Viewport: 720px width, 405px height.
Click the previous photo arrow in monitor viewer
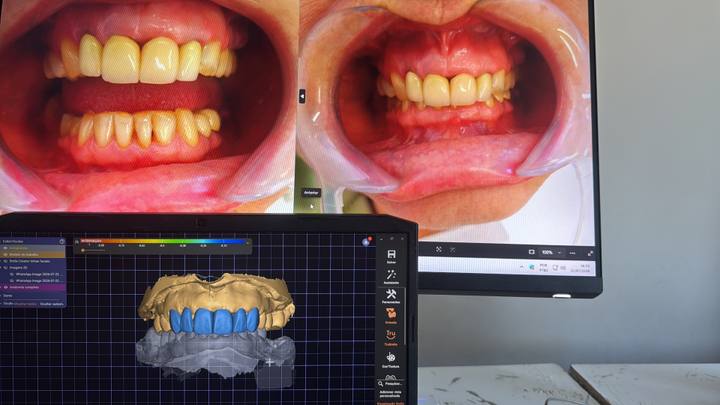point(302,96)
